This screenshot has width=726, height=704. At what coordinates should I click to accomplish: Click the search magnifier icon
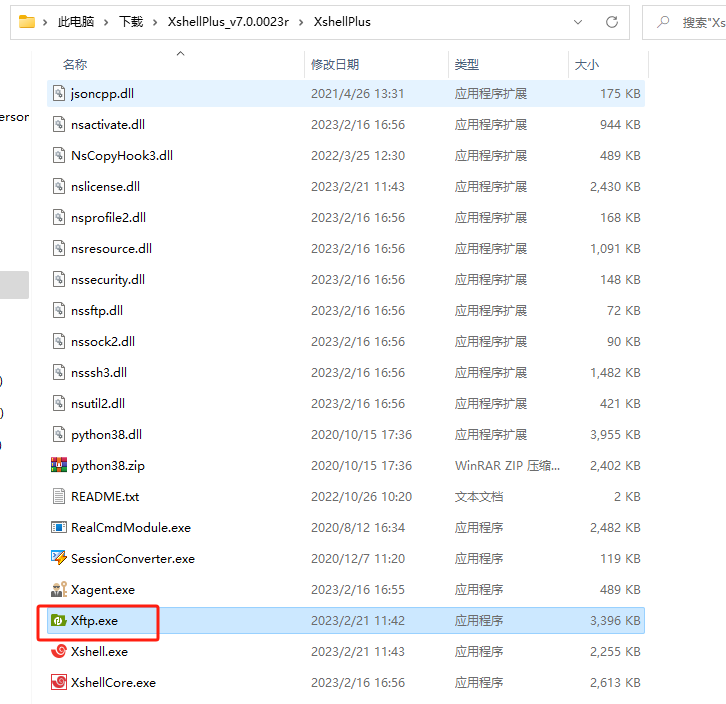click(663, 22)
